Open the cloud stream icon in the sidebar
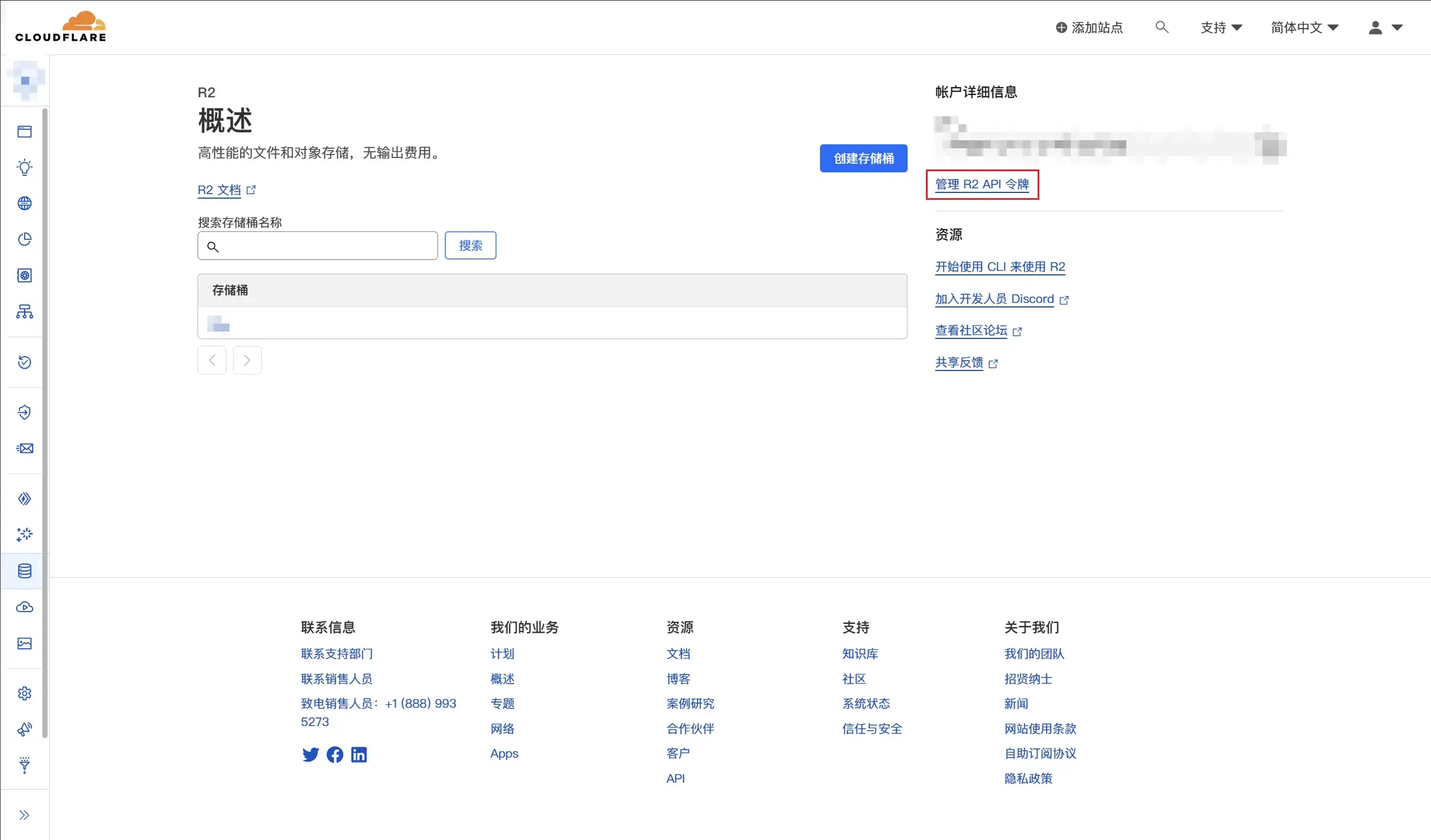 point(25,607)
